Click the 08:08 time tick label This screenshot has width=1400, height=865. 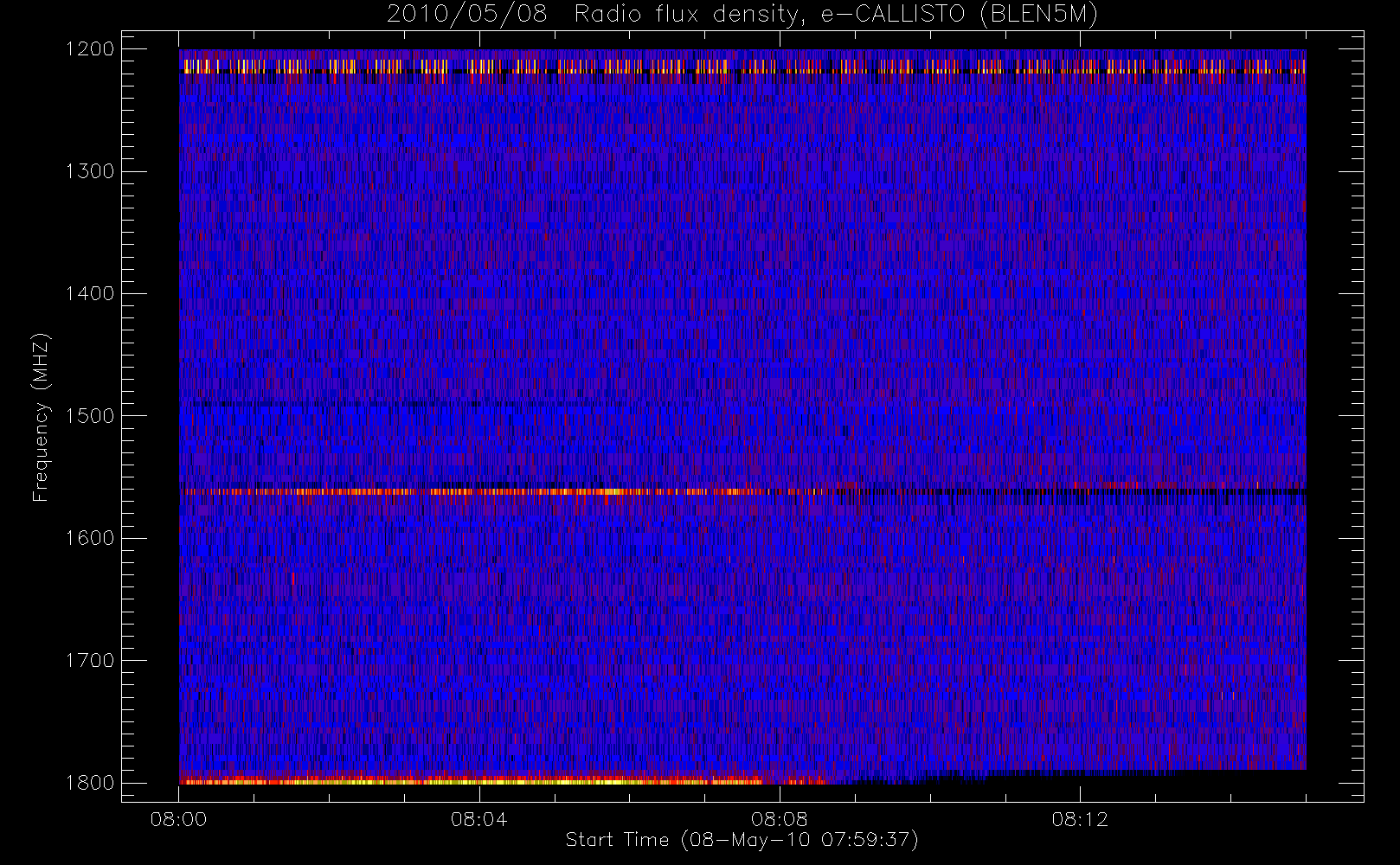pos(780,819)
